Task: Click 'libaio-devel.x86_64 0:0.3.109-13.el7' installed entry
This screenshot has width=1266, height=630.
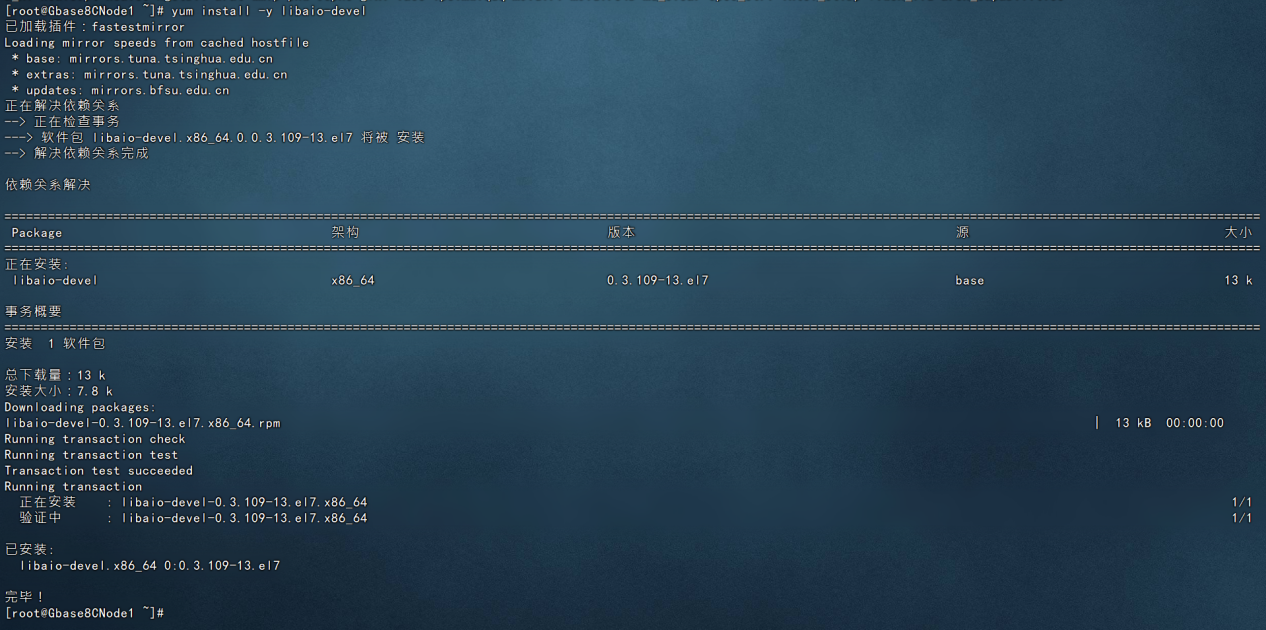Action: click(x=150, y=566)
